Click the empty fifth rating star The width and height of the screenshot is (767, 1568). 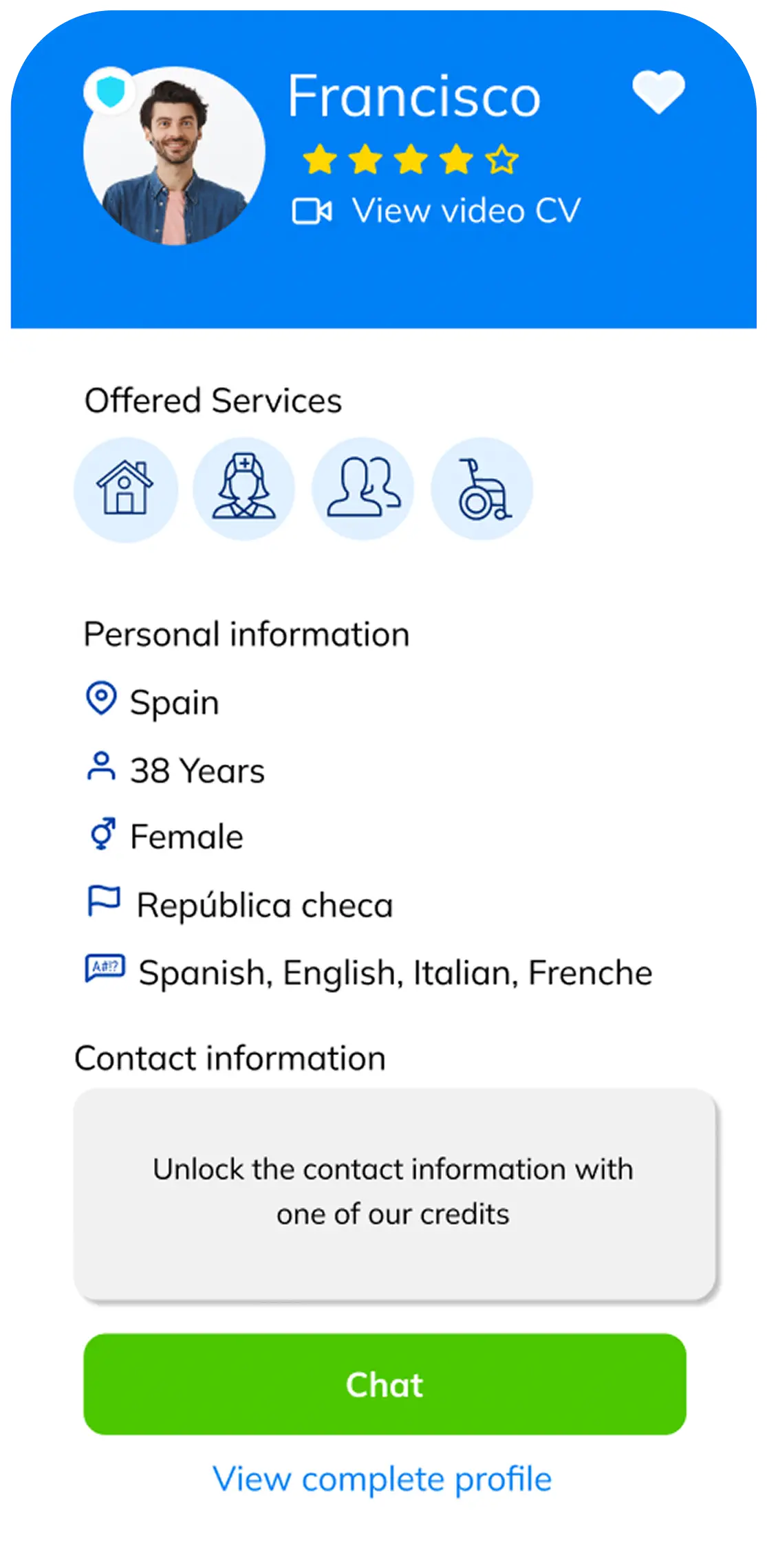pyautogui.click(x=501, y=160)
